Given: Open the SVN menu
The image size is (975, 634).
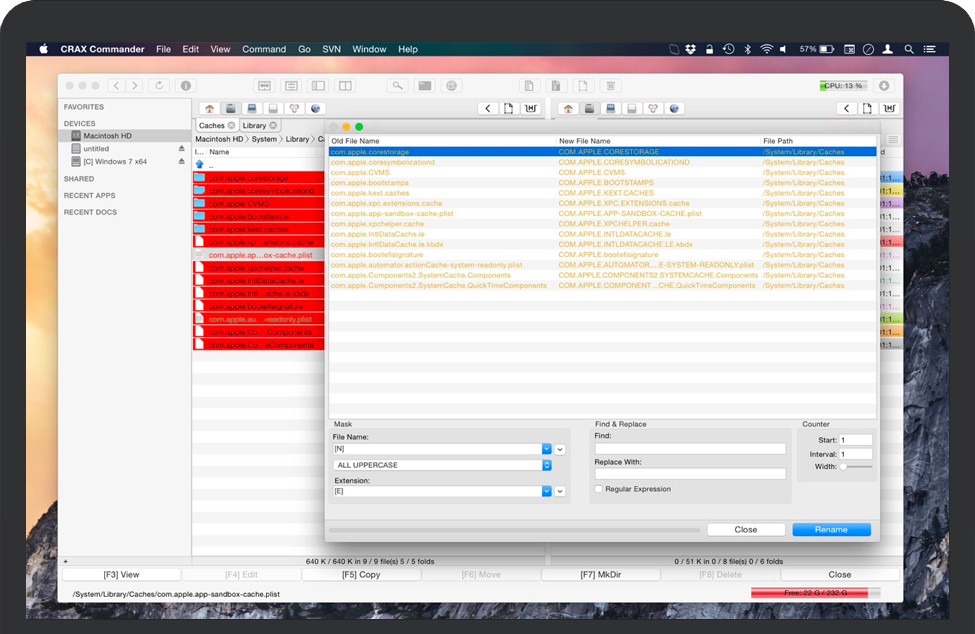Looking at the screenshot, I should (x=331, y=49).
